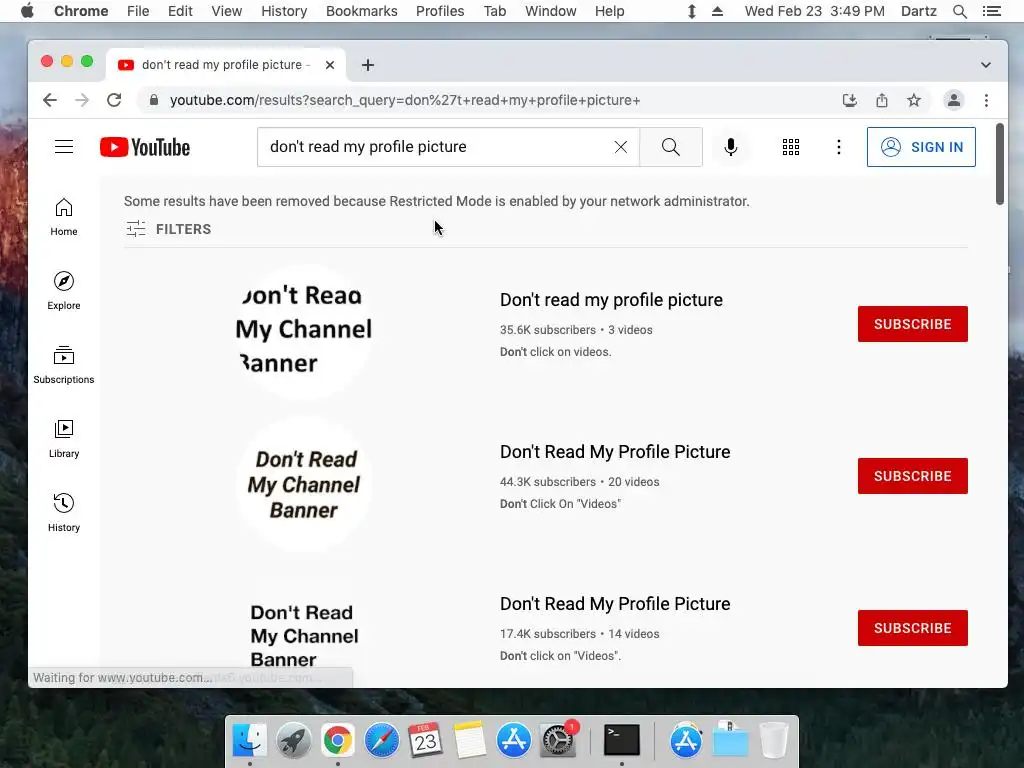Open Terminal from the Dock
This screenshot has height=768, width=1024.
coord(621,740)
